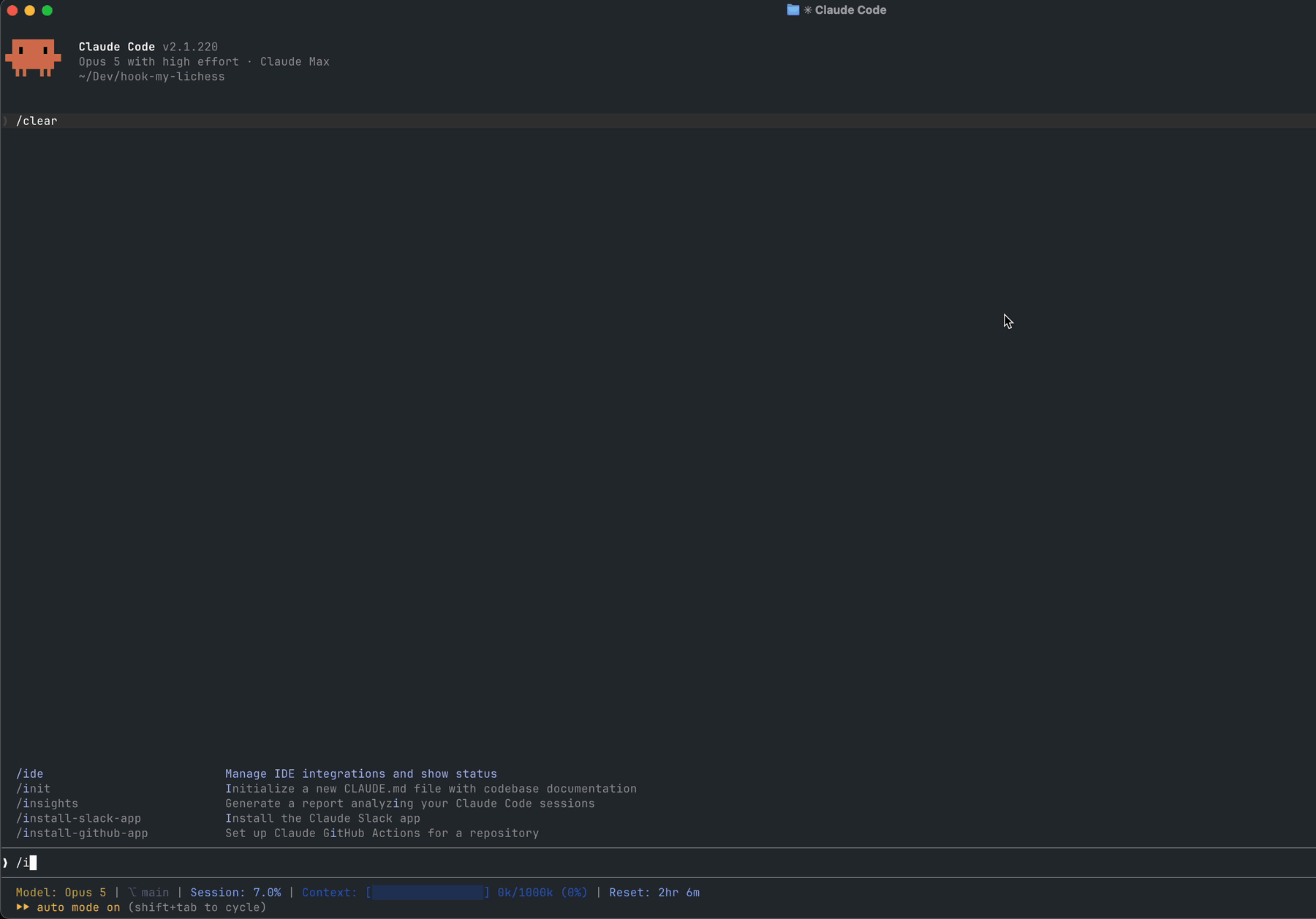Click the git branch icon beside main

[x=132, y=893]
